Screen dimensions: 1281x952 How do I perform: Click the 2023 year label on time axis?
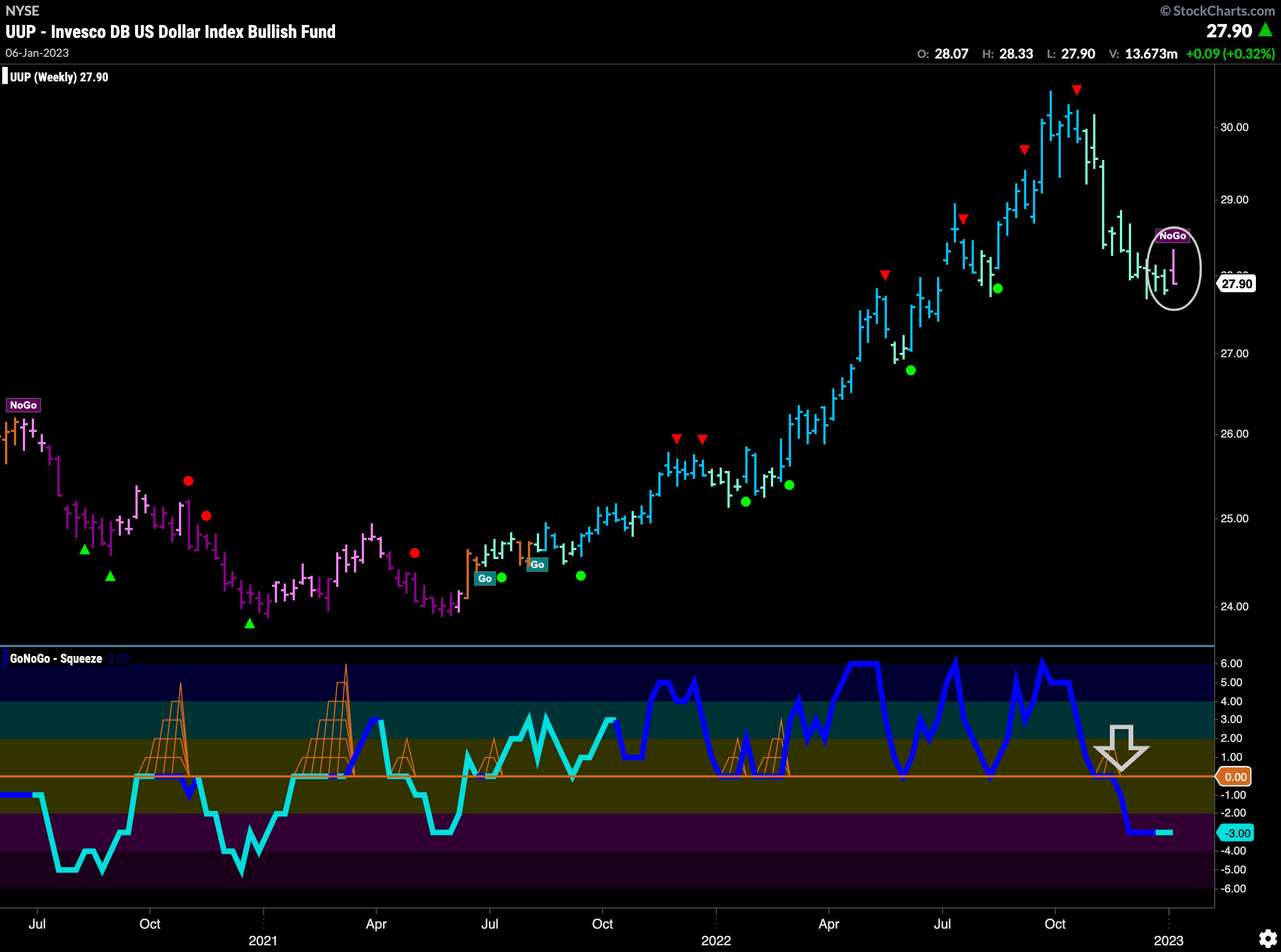(x=1168, y=941)
